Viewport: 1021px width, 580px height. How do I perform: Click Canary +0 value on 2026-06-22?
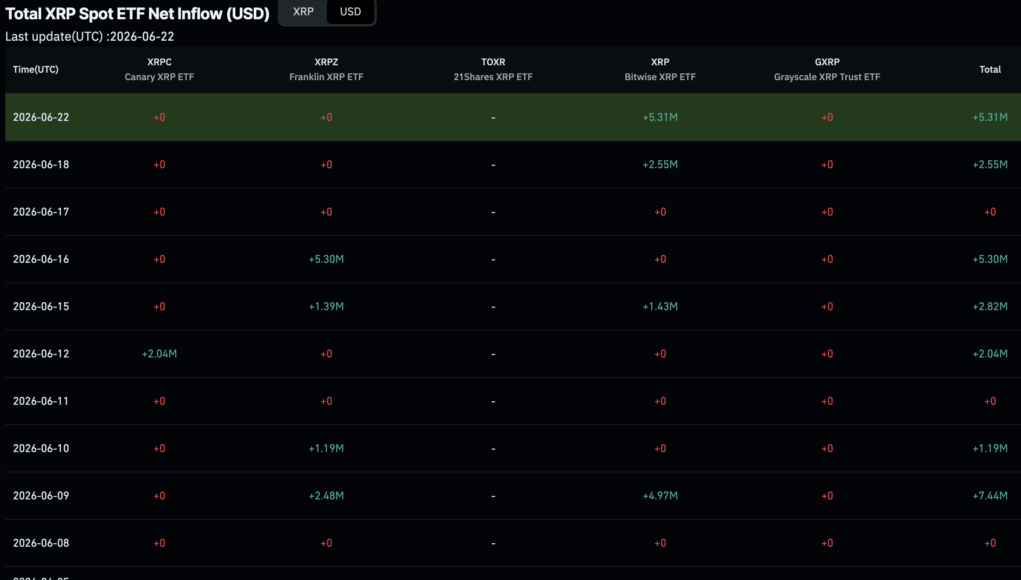[x=160, y=117]
